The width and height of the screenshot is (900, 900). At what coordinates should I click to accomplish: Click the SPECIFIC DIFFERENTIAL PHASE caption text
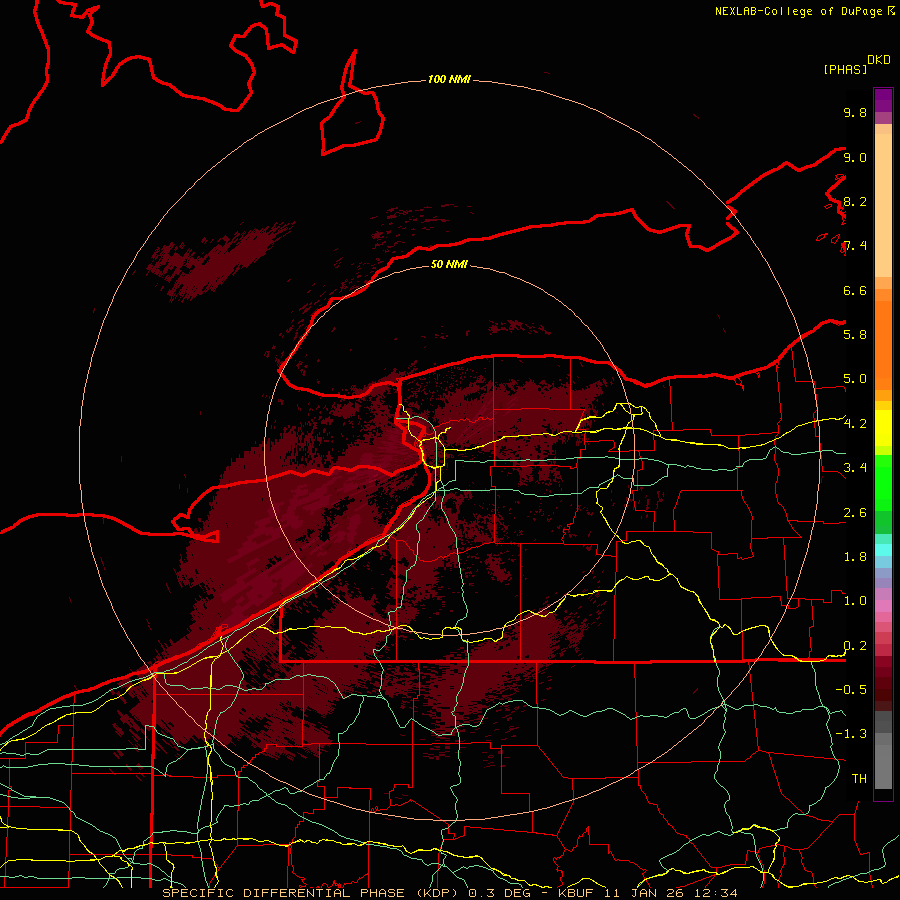tap(284, 893)
